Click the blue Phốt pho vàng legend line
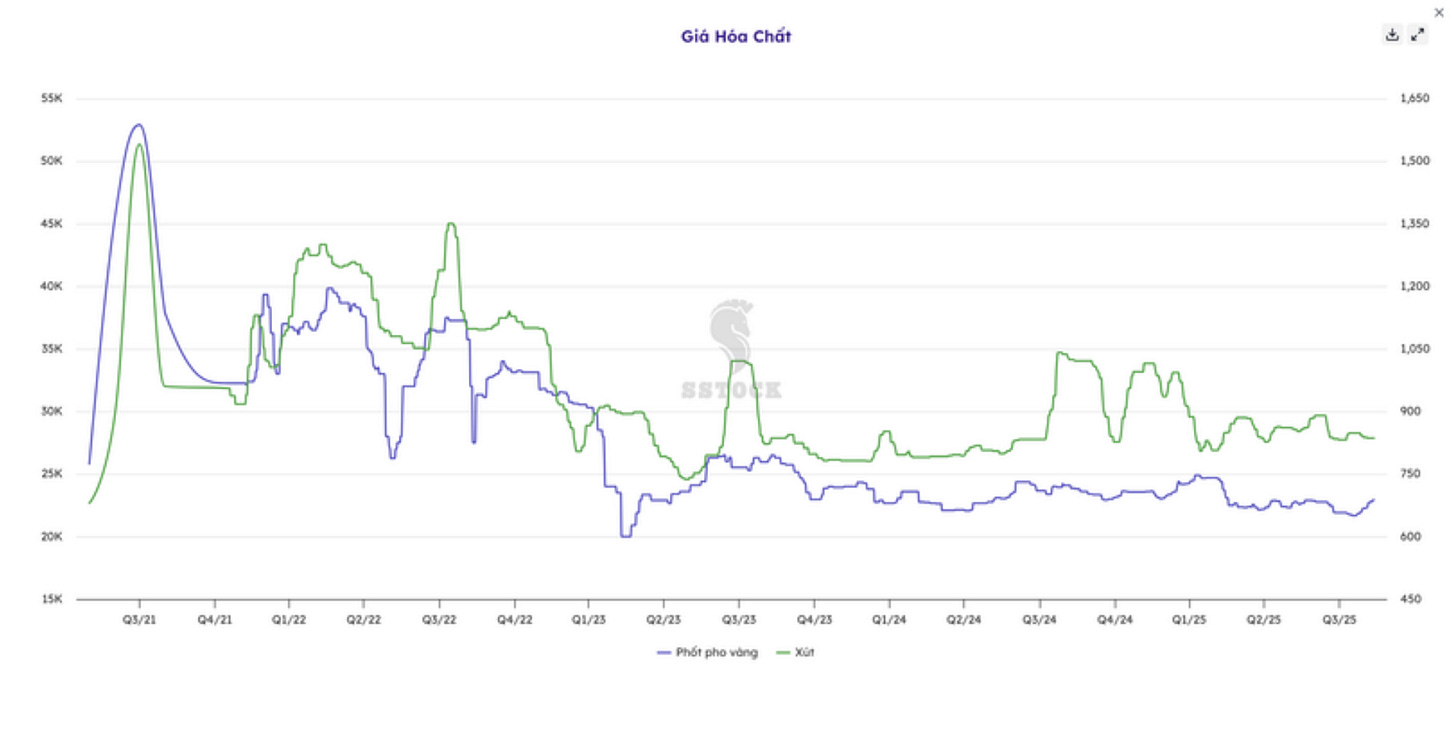The height and width of the screenshot is (730, 1456). 664,653
